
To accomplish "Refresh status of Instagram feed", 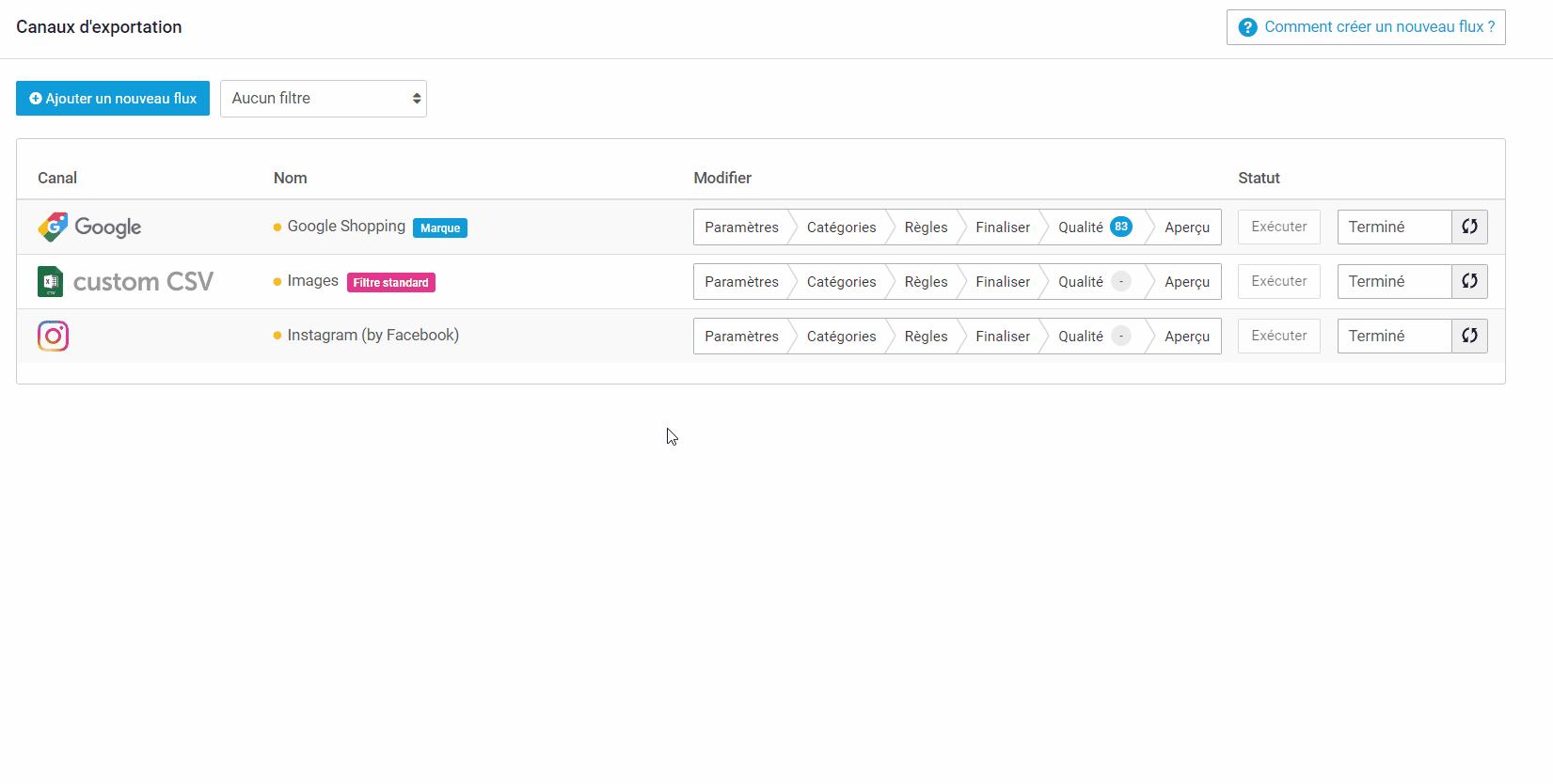I will (1469, 336).
